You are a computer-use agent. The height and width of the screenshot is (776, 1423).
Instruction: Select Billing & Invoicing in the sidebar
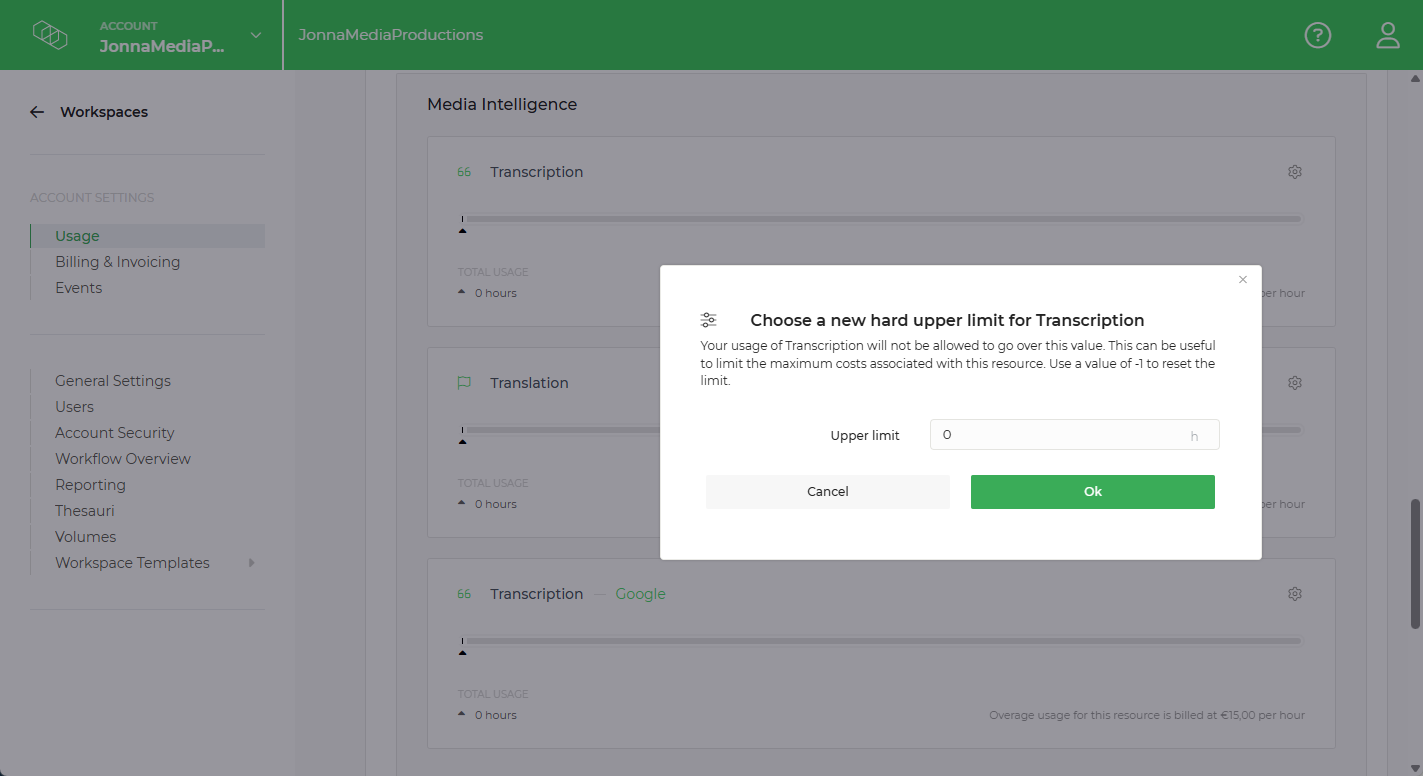pyautogui.click(x=117, y=261)
